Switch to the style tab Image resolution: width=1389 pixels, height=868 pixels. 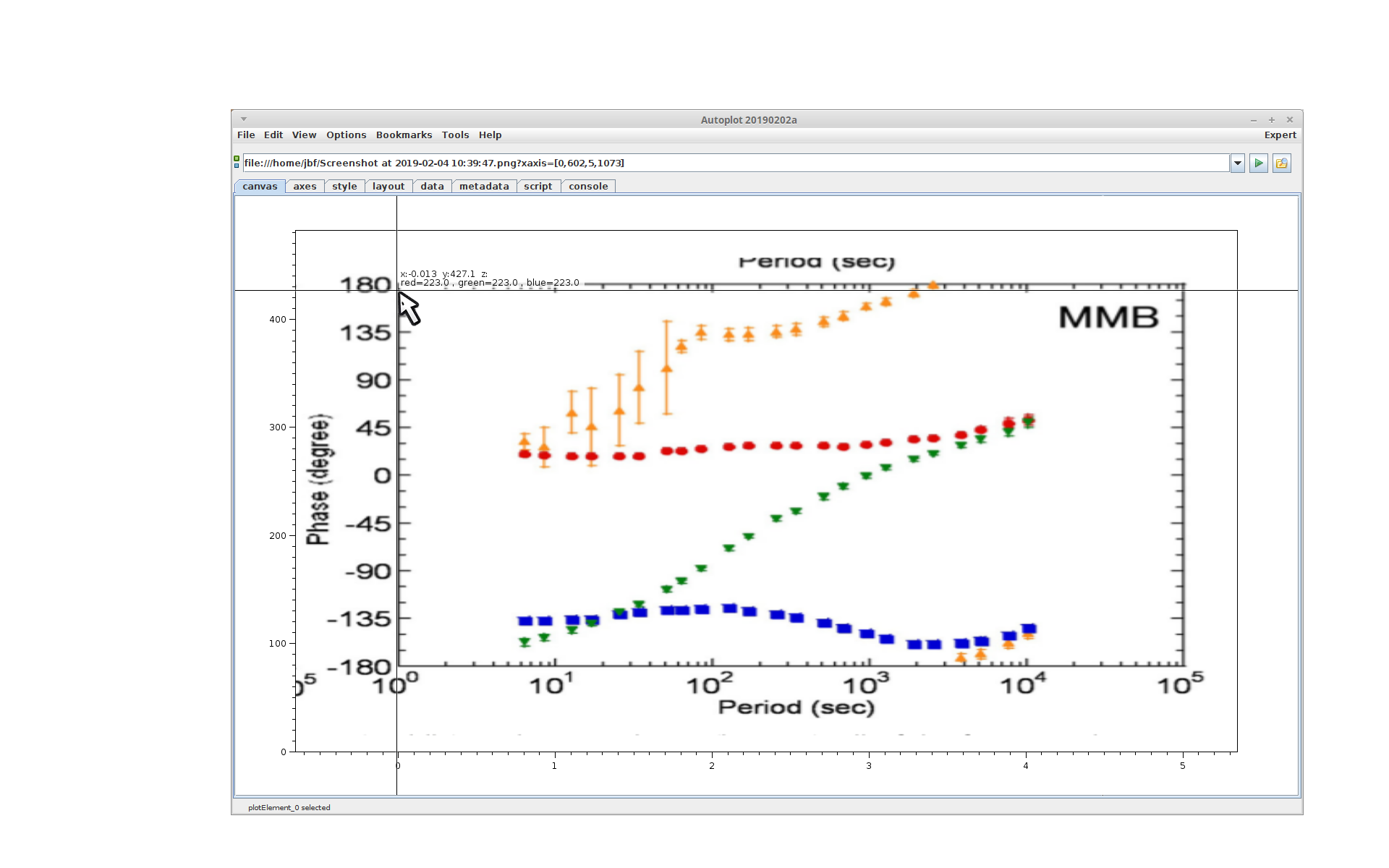click(344, 187)
